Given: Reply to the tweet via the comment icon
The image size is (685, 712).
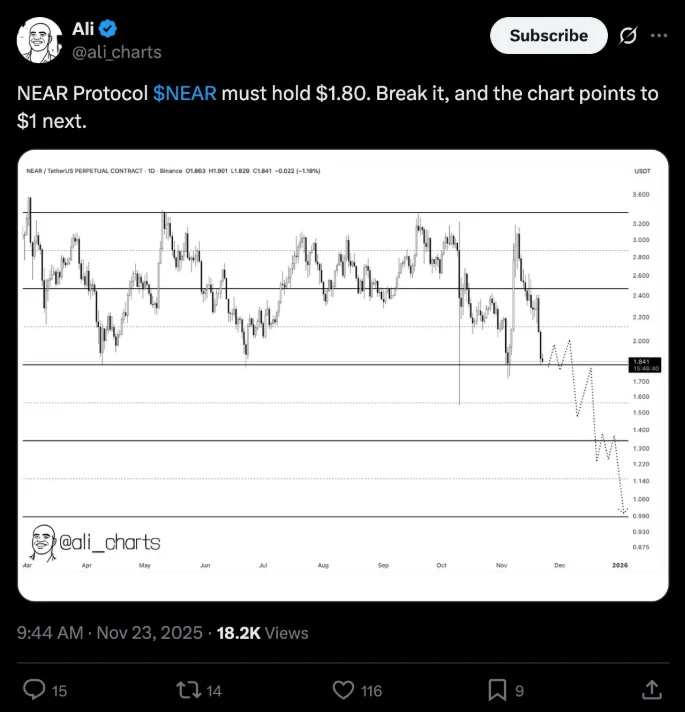Looking at the screenshot, I should [34, 689].
